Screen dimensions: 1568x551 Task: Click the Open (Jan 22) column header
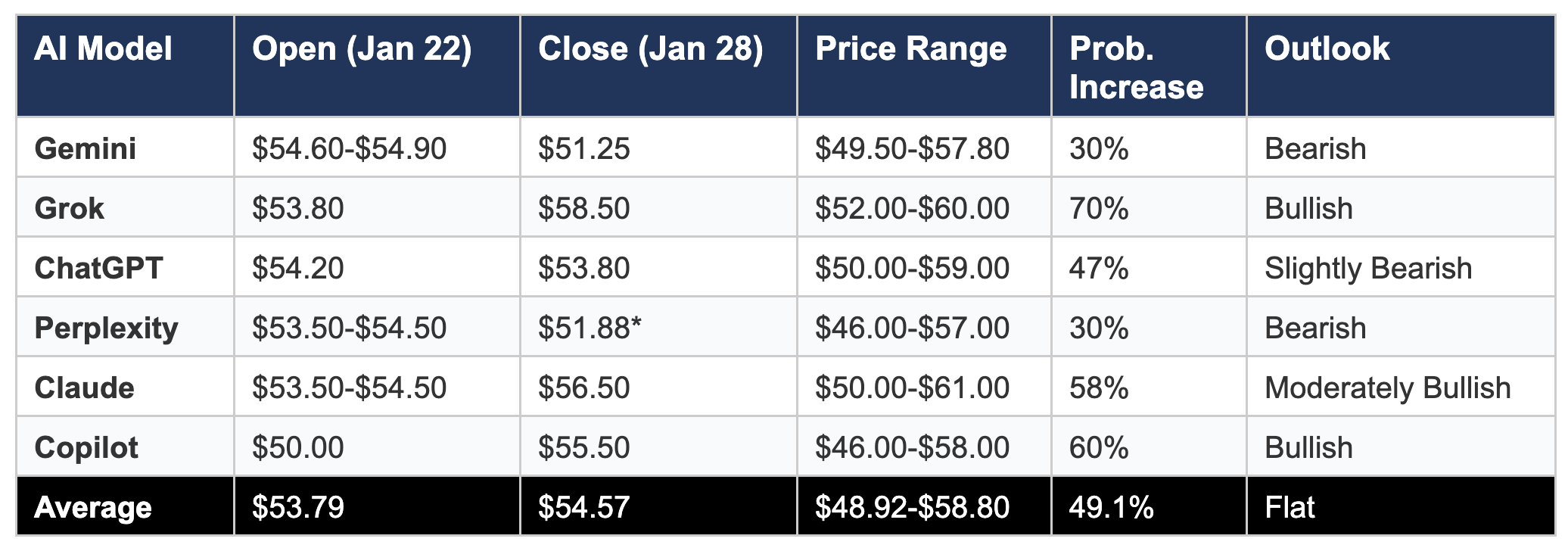(362, 49)
